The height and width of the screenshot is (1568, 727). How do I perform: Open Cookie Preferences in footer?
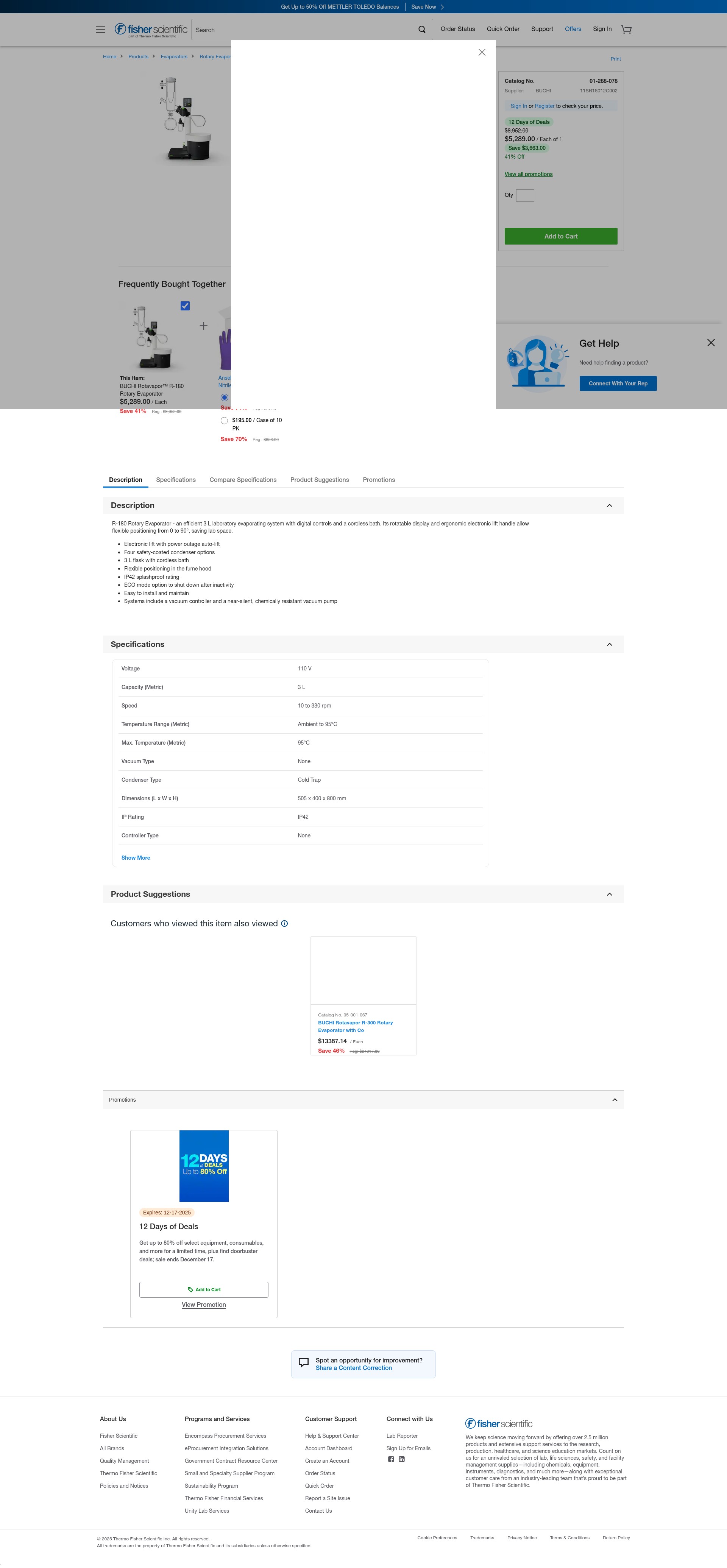point(437,1538)
